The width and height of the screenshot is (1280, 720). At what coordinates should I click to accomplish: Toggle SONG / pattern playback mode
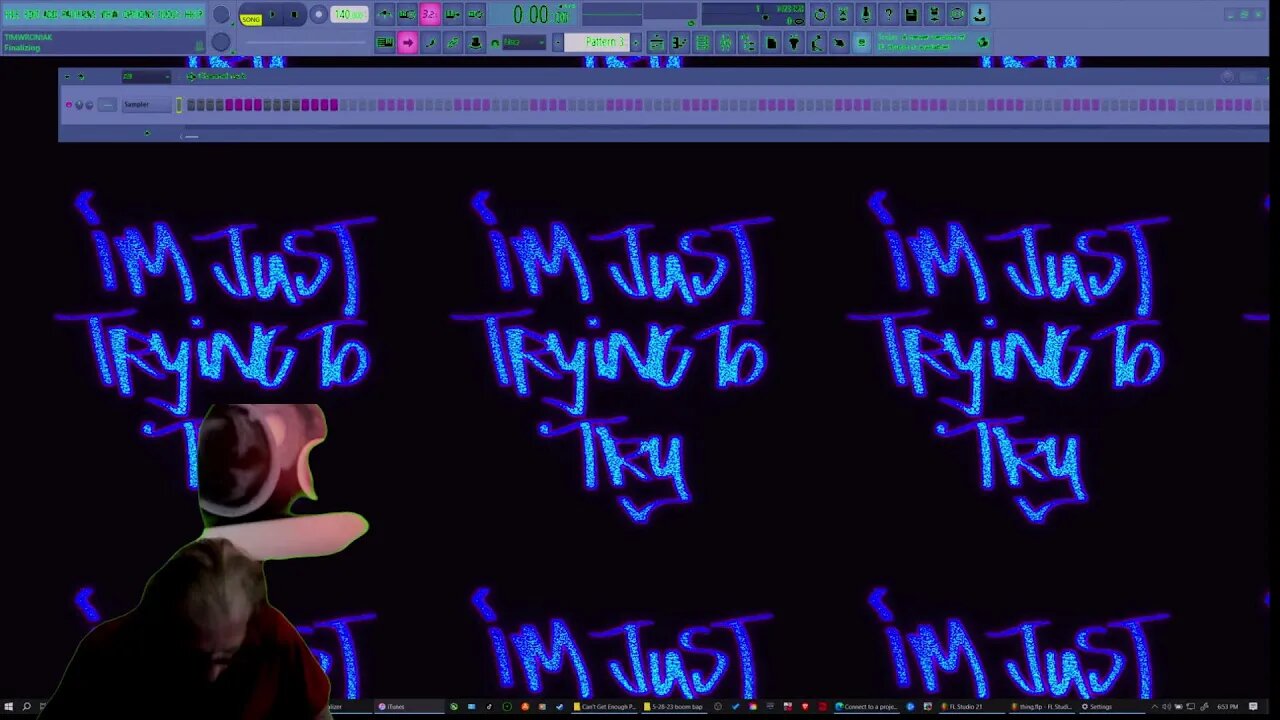[x=251, y=20]
